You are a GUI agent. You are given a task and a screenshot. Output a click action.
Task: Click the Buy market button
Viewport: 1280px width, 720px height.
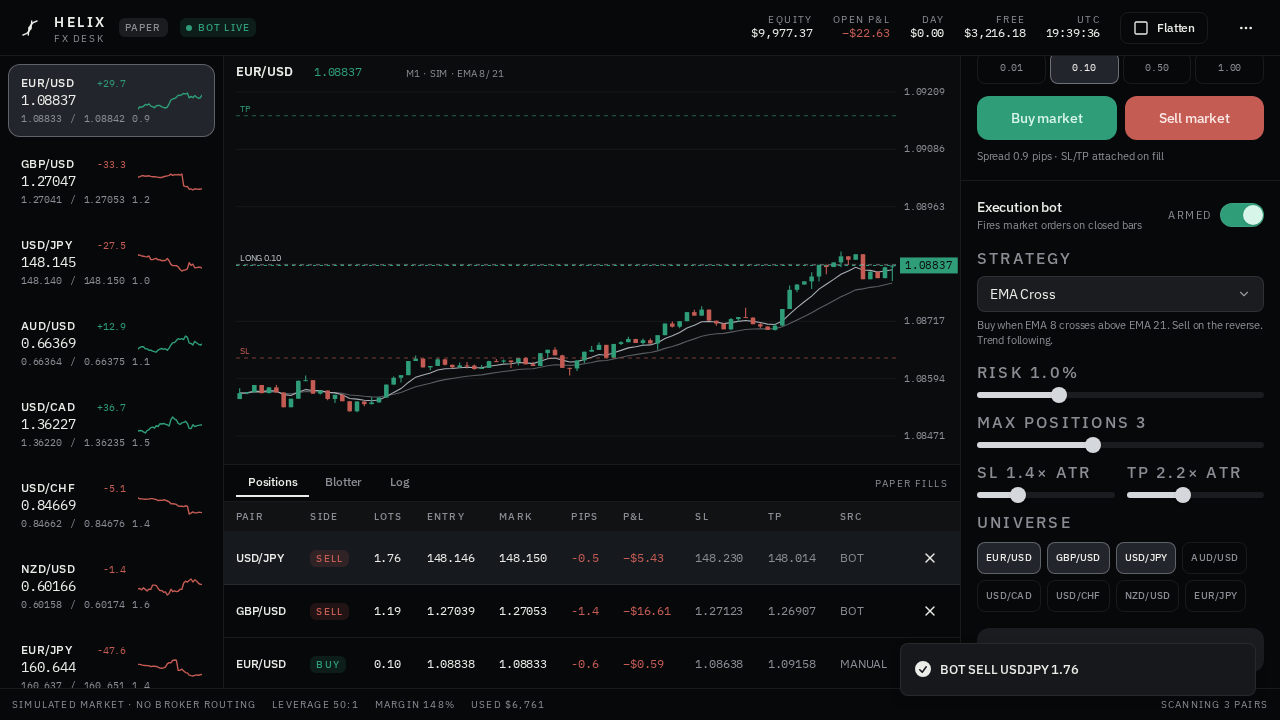[x=1047, y=118]
